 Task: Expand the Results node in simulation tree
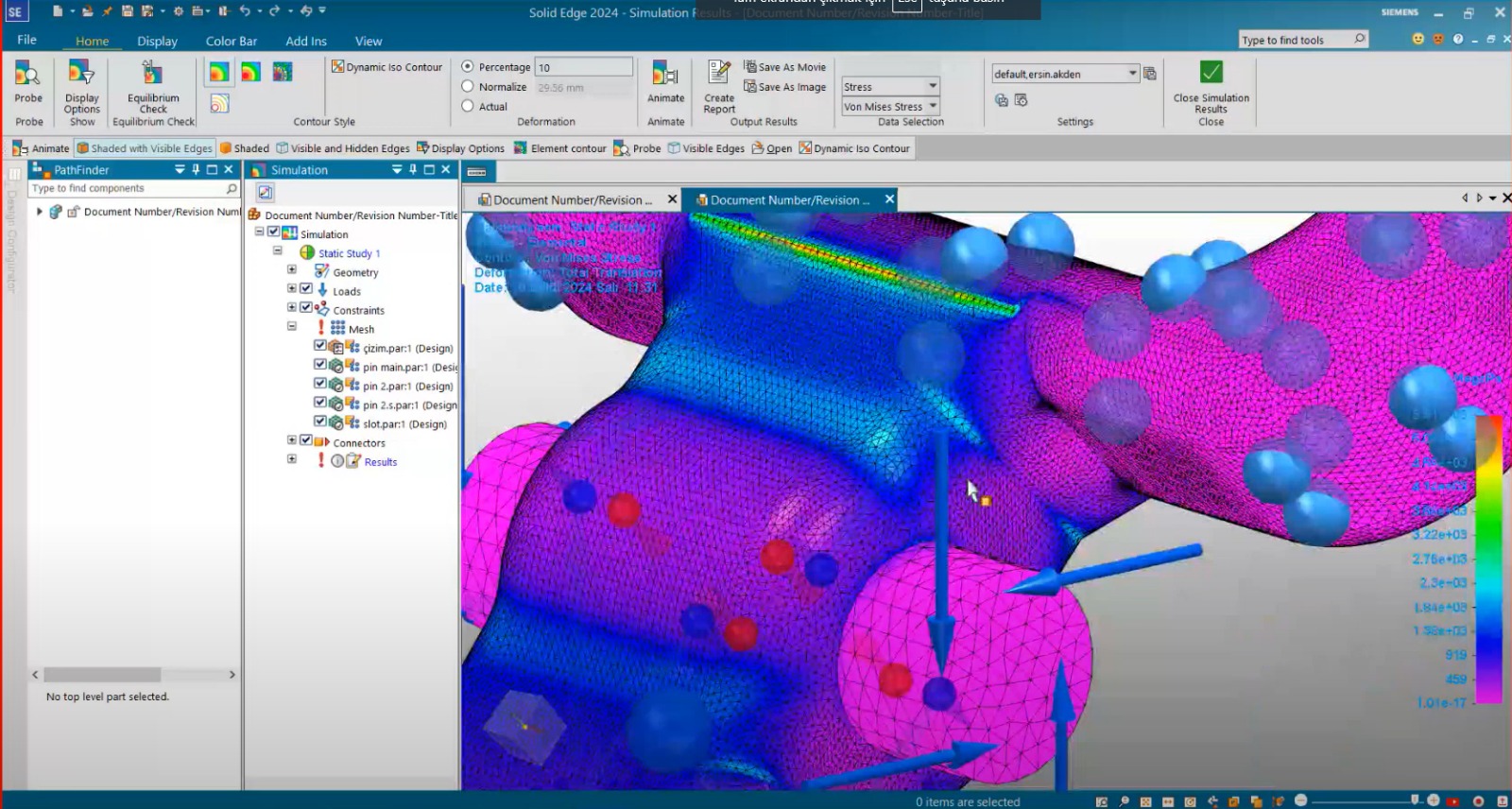292,459
